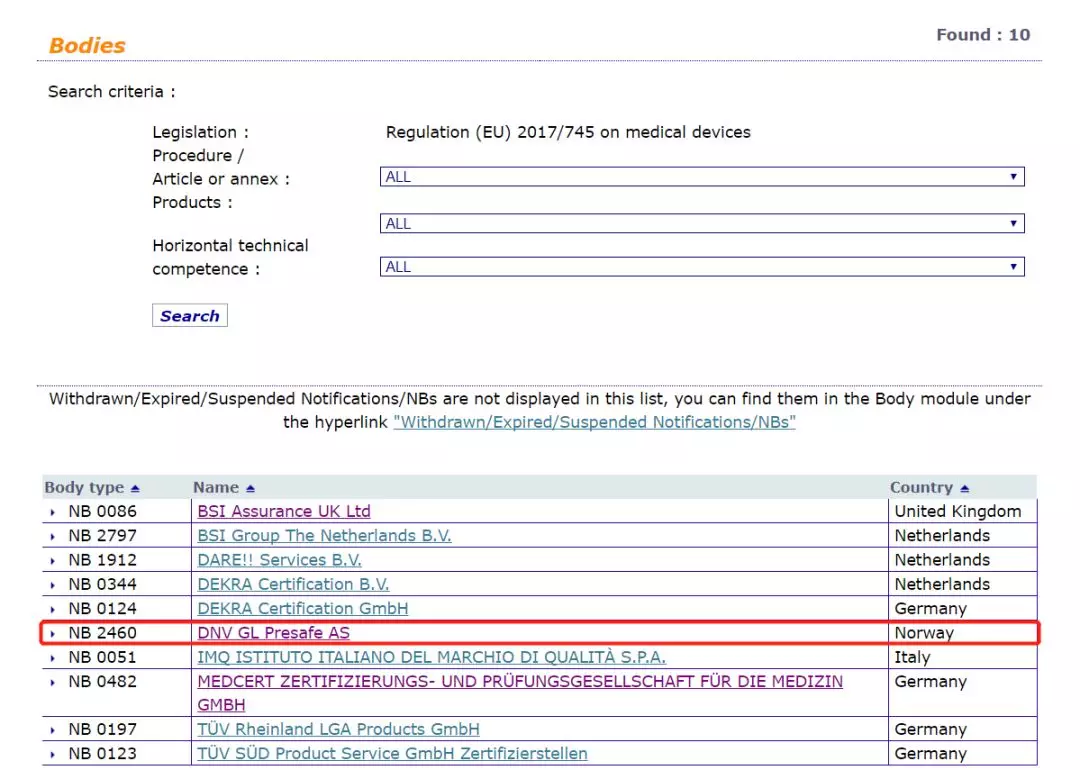
Task: Open IMQ Istituto Italiano del Marchio link
Action: [x=432, y=657]
